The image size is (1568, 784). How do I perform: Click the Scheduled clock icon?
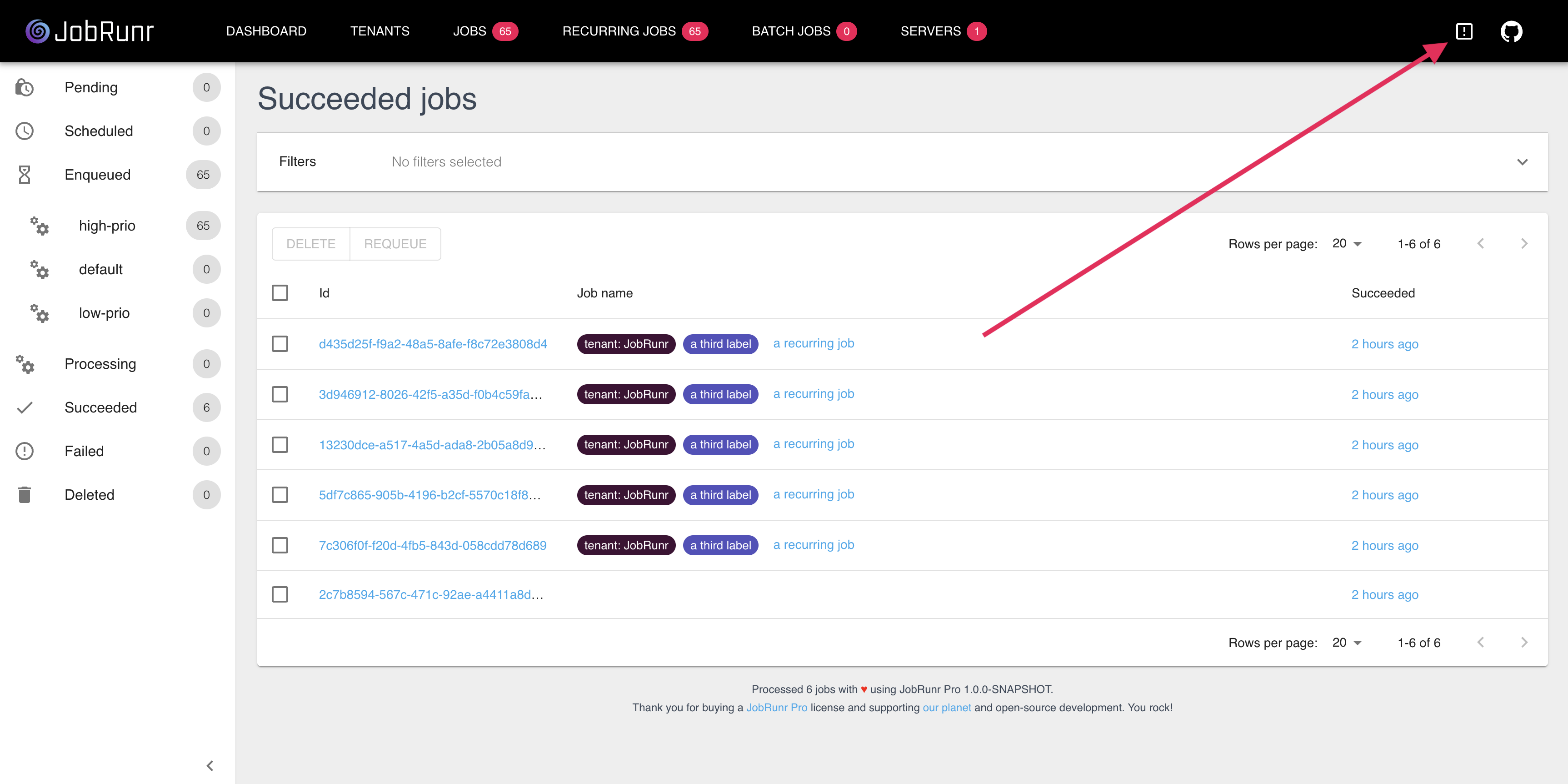pos(26,131)
